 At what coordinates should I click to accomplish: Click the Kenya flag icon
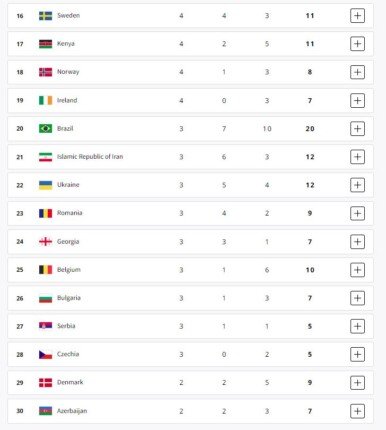pyautogui.click(x=45, y=44)
